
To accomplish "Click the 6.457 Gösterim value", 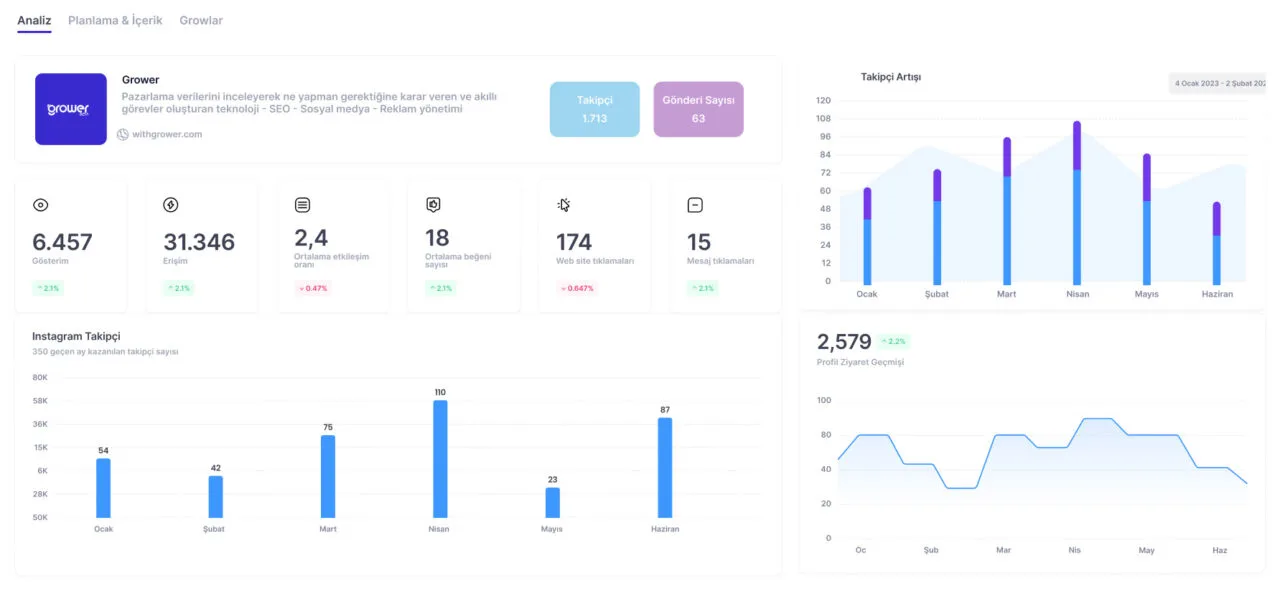I will click(62, 242).
